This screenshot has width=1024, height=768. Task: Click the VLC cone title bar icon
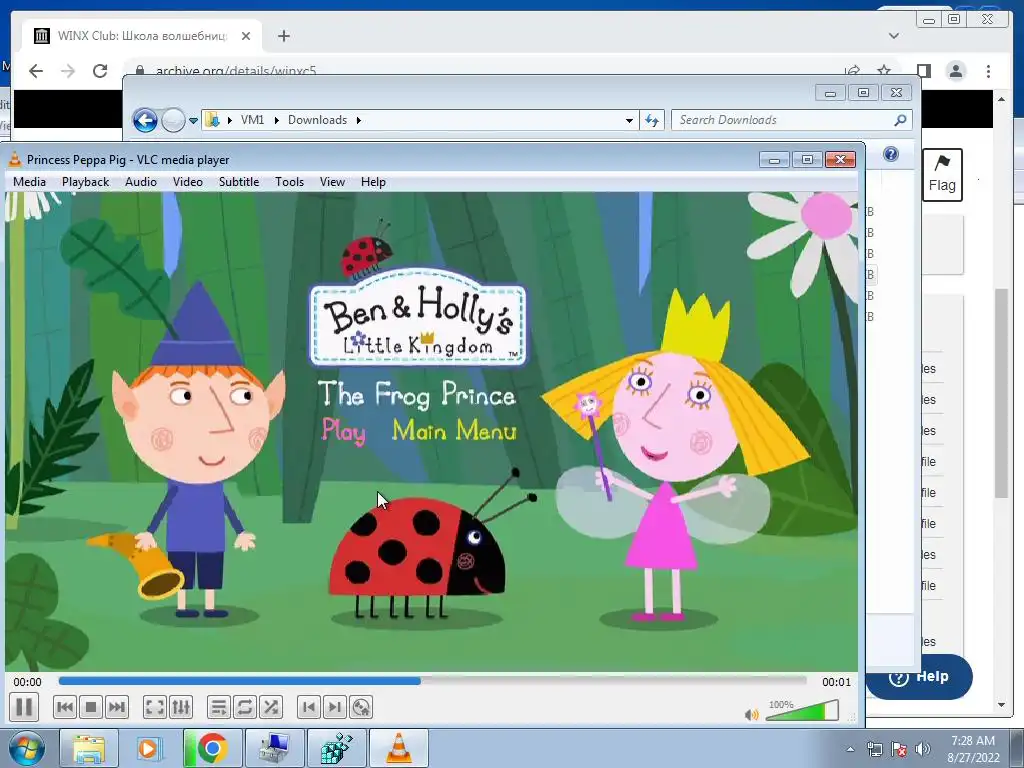click(x=14, y=159)
